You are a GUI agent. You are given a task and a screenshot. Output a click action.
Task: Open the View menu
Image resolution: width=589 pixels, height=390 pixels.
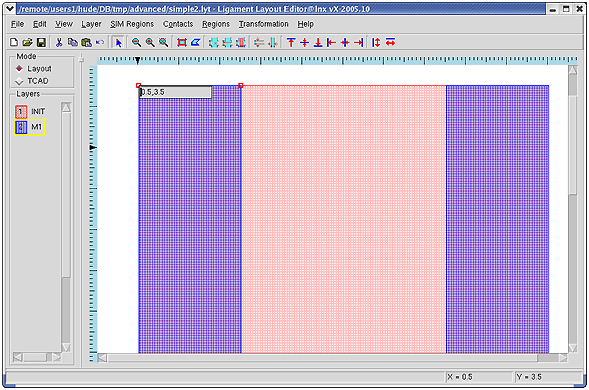pos(64,24)
